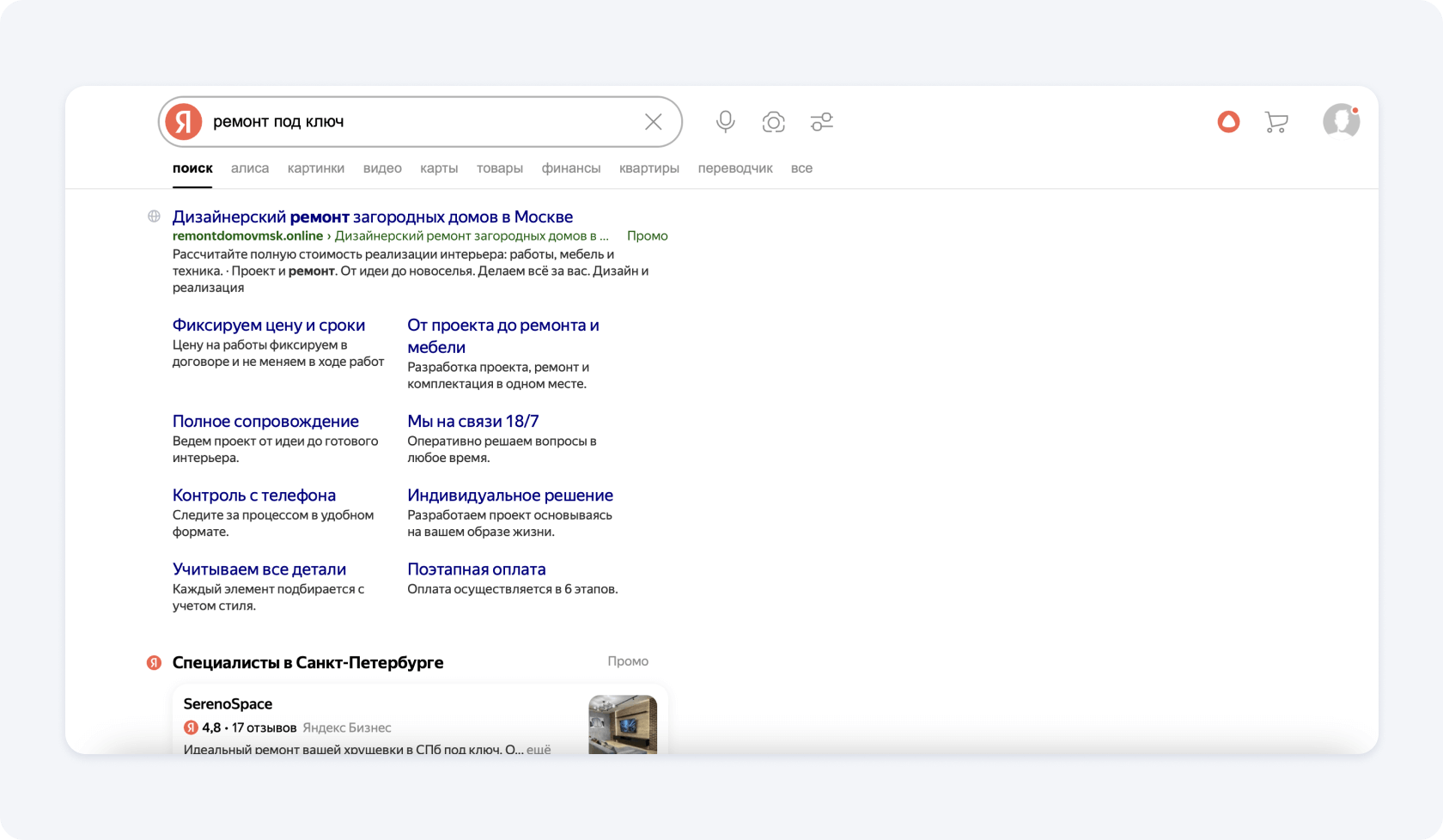The image size is (1443, 840).
Task: Click into the search input field
Action: click(x=421, y=122)
